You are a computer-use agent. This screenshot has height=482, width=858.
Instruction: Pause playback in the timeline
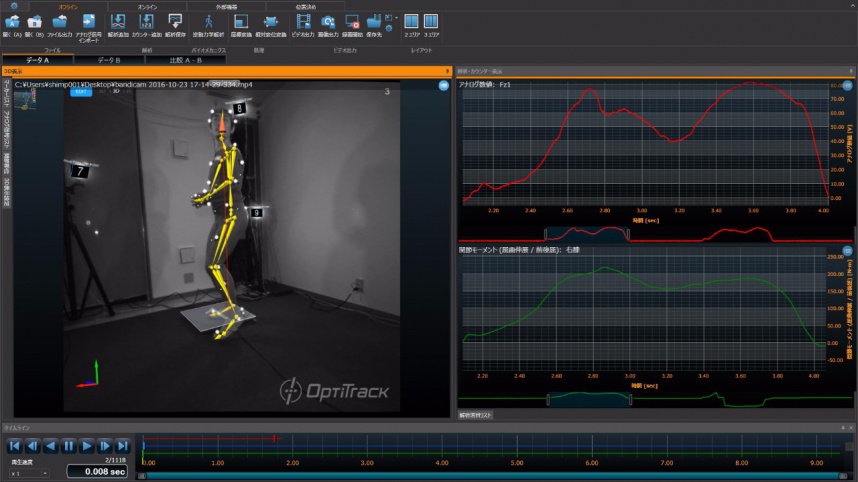(x=69, y=446)
